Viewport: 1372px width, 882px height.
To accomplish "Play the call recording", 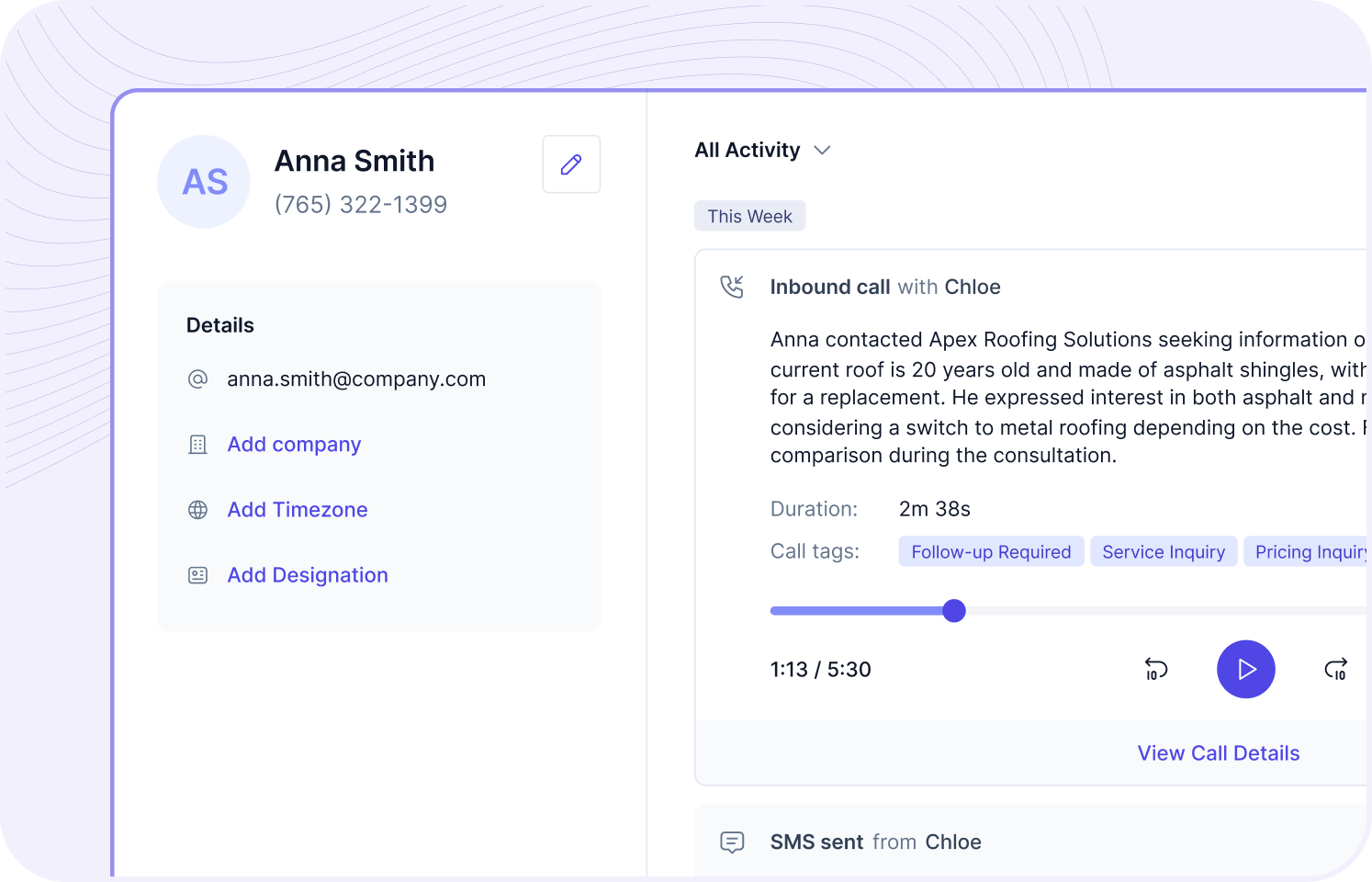I will coord(1245,669).
